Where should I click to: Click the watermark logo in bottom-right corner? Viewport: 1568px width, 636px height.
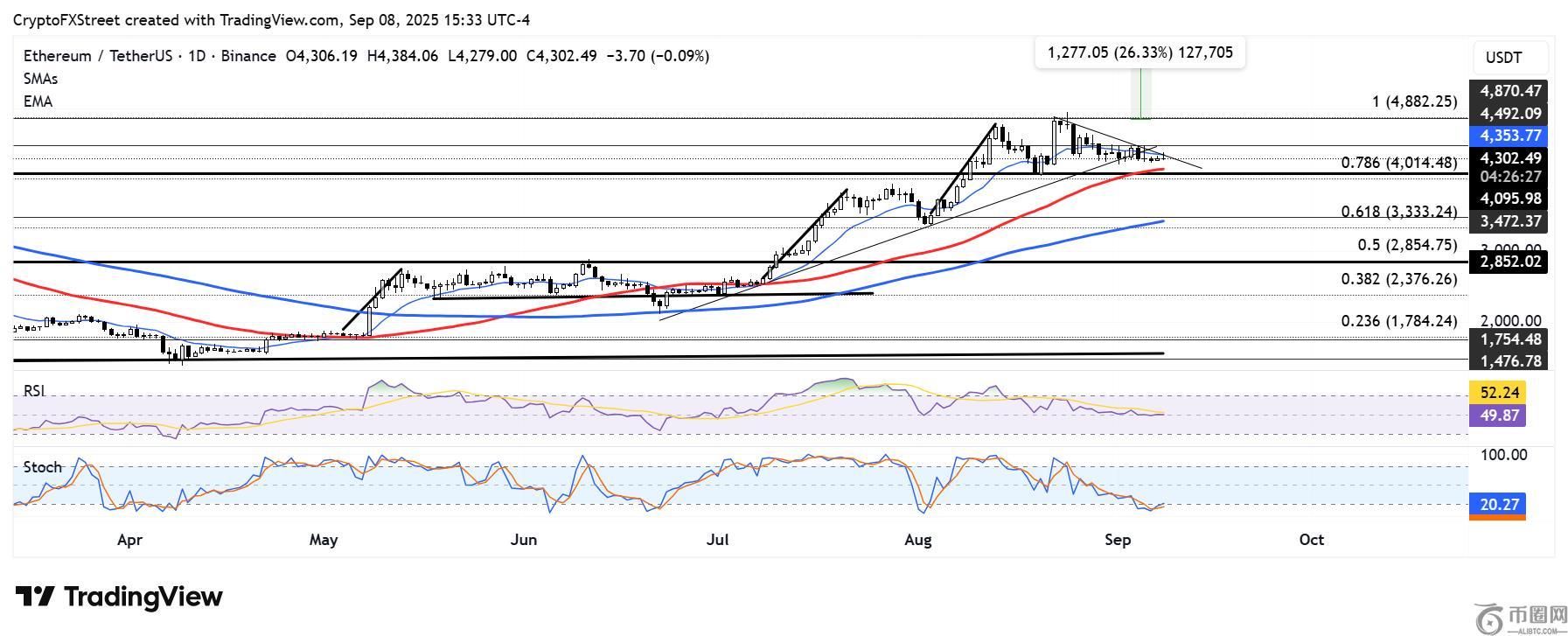tap(1520, 619)
